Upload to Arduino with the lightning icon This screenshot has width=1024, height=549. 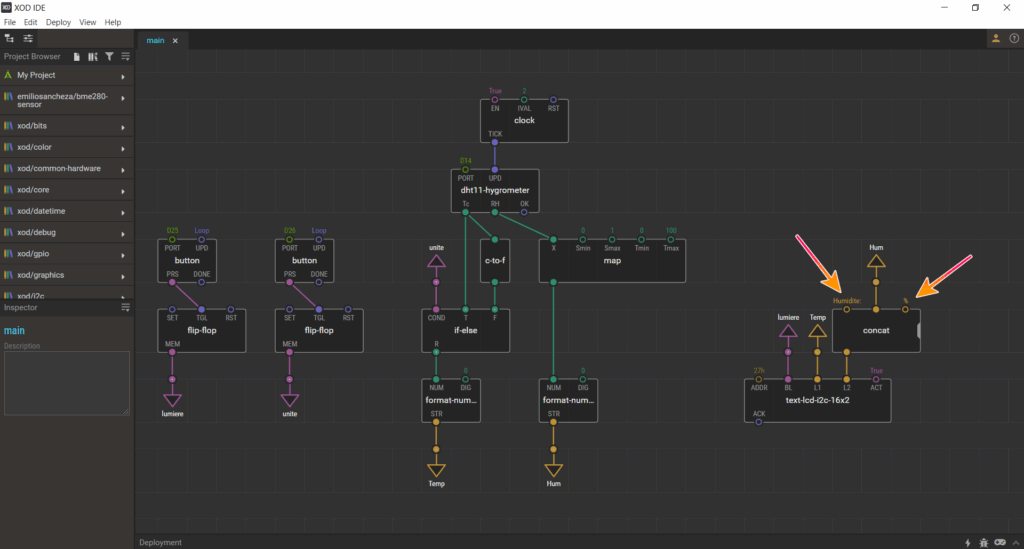pyautogui.click(x=968, y=542)
